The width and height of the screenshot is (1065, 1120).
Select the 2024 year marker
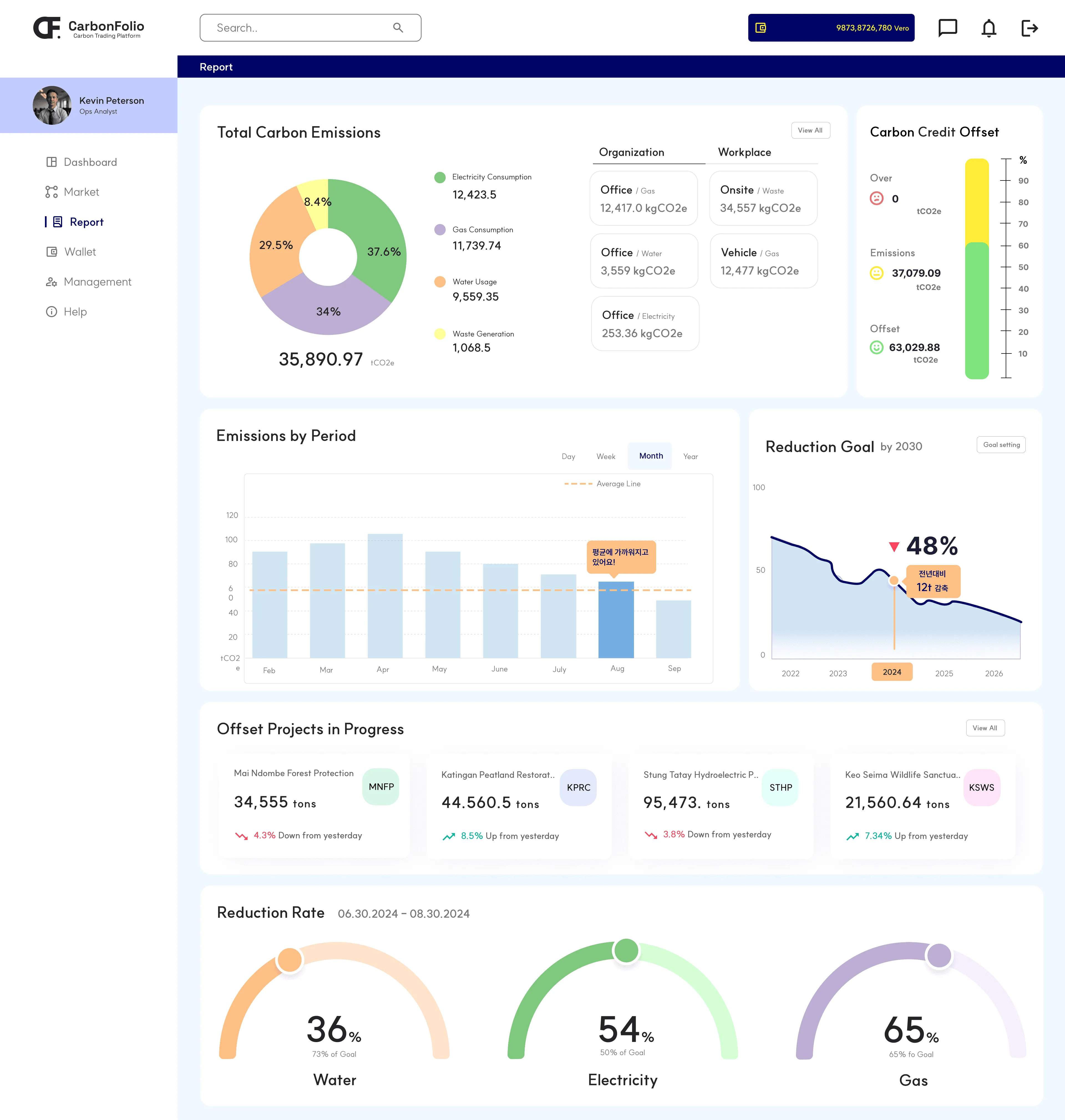[891, 672]
